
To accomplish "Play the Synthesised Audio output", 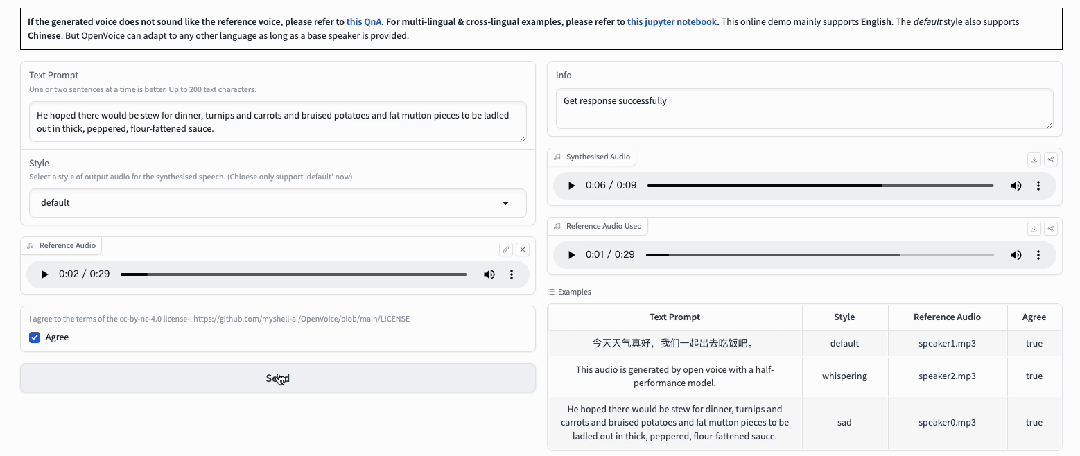I will (x=571, y=186).
